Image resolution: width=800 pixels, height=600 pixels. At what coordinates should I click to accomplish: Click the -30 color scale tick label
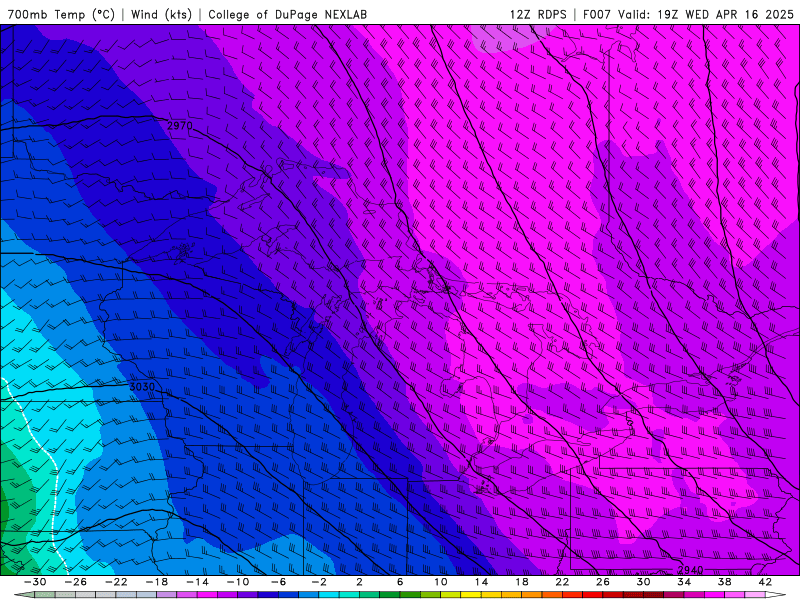click(35, 582)
